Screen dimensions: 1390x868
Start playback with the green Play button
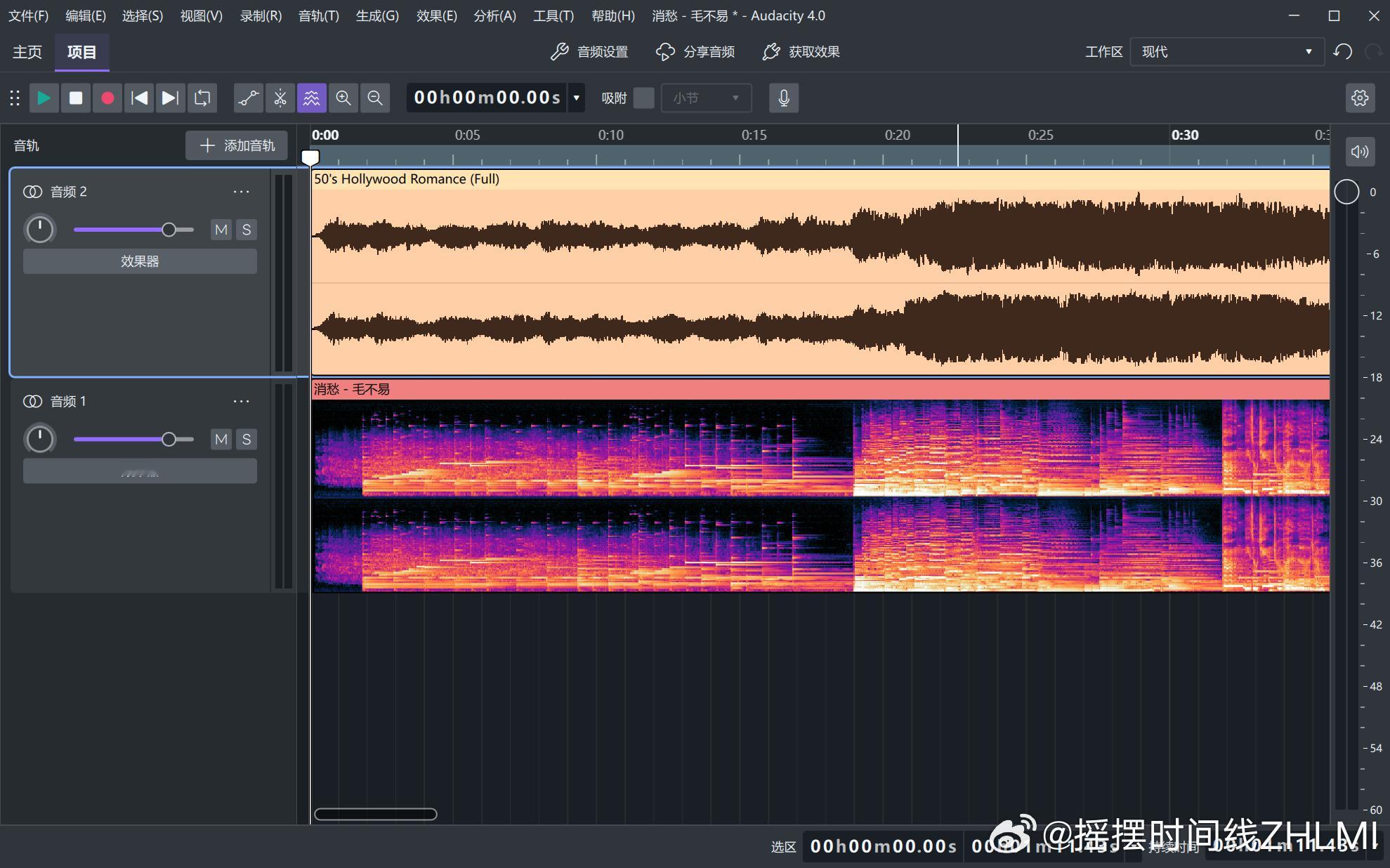[44, 98]
